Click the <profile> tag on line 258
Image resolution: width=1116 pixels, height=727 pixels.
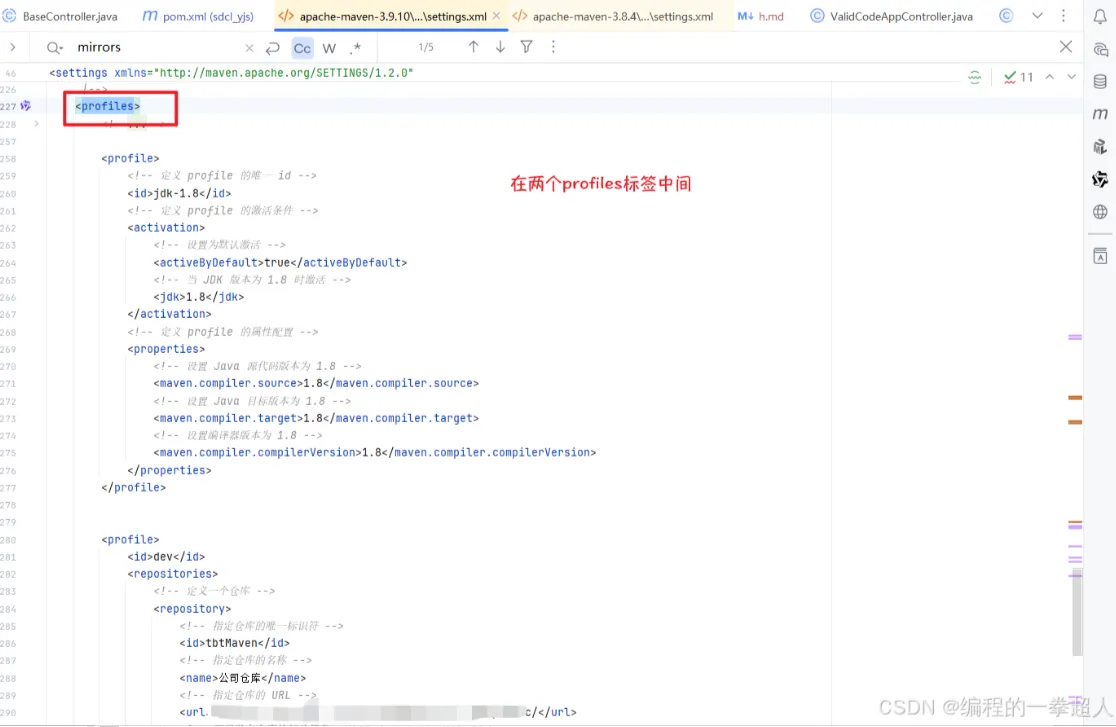point(130,158)
